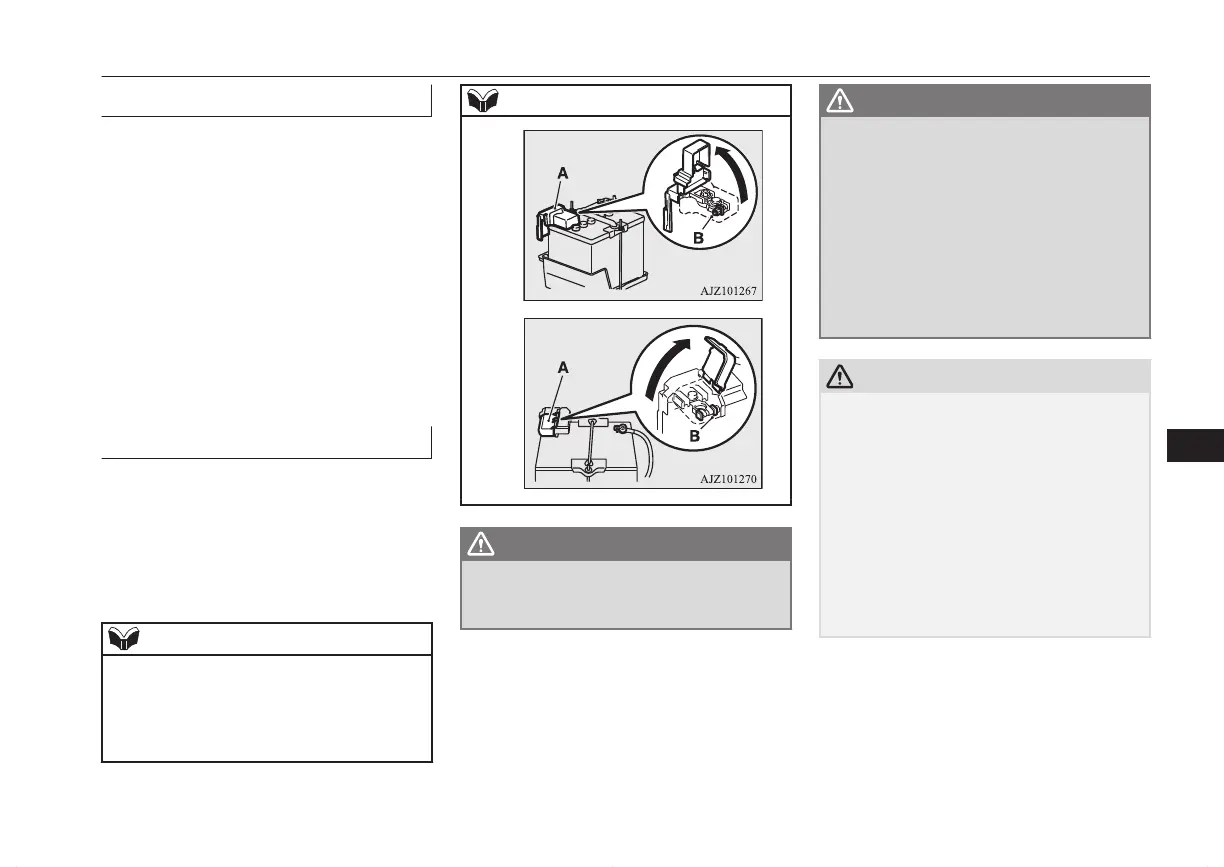The image size is (1224, 867).
Task: Click the dark-gray warning body in the top-right box
Action: [985, 227]
